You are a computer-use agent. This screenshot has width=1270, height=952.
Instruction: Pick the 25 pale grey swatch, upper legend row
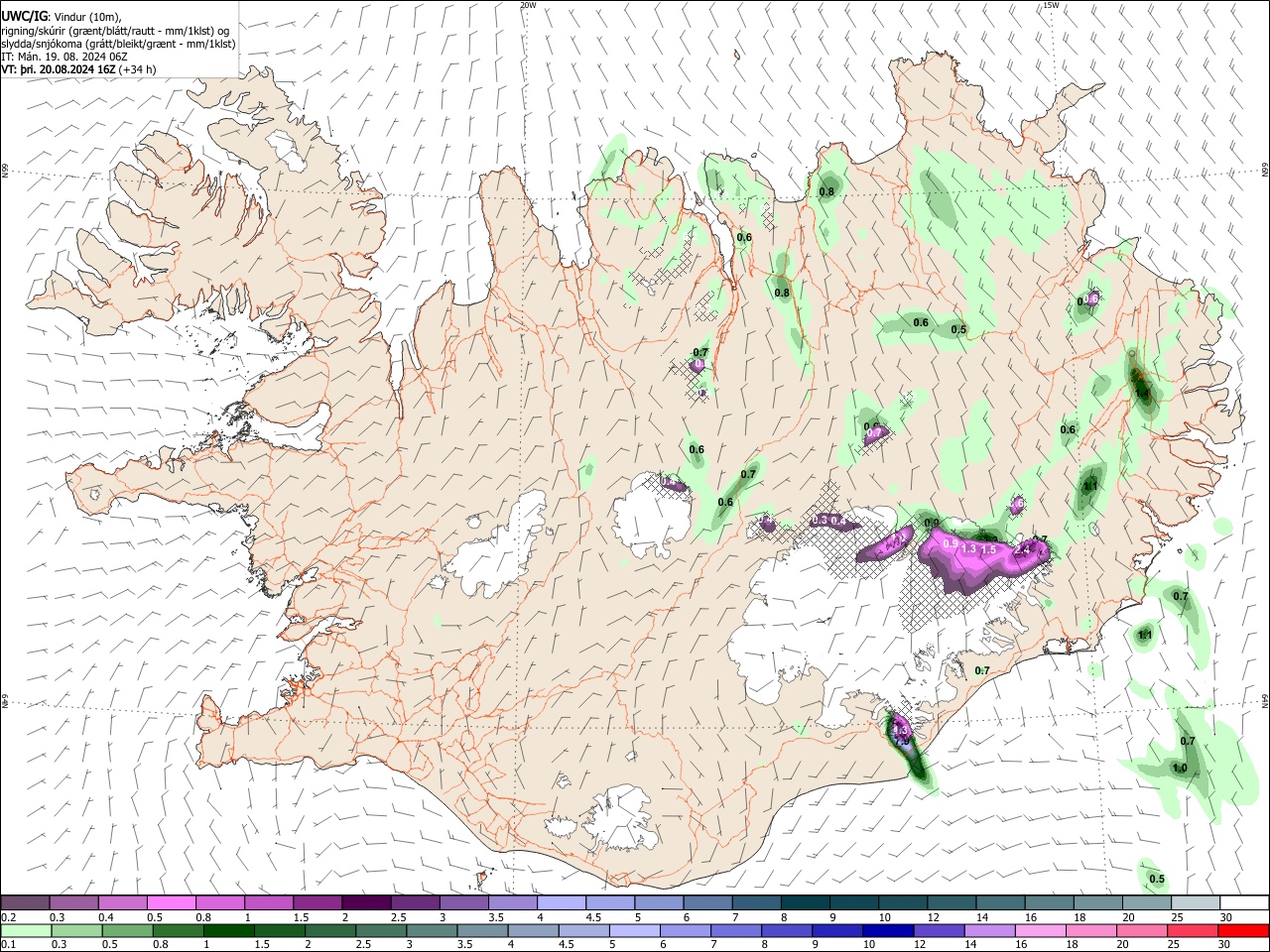tap(1197, 903)
